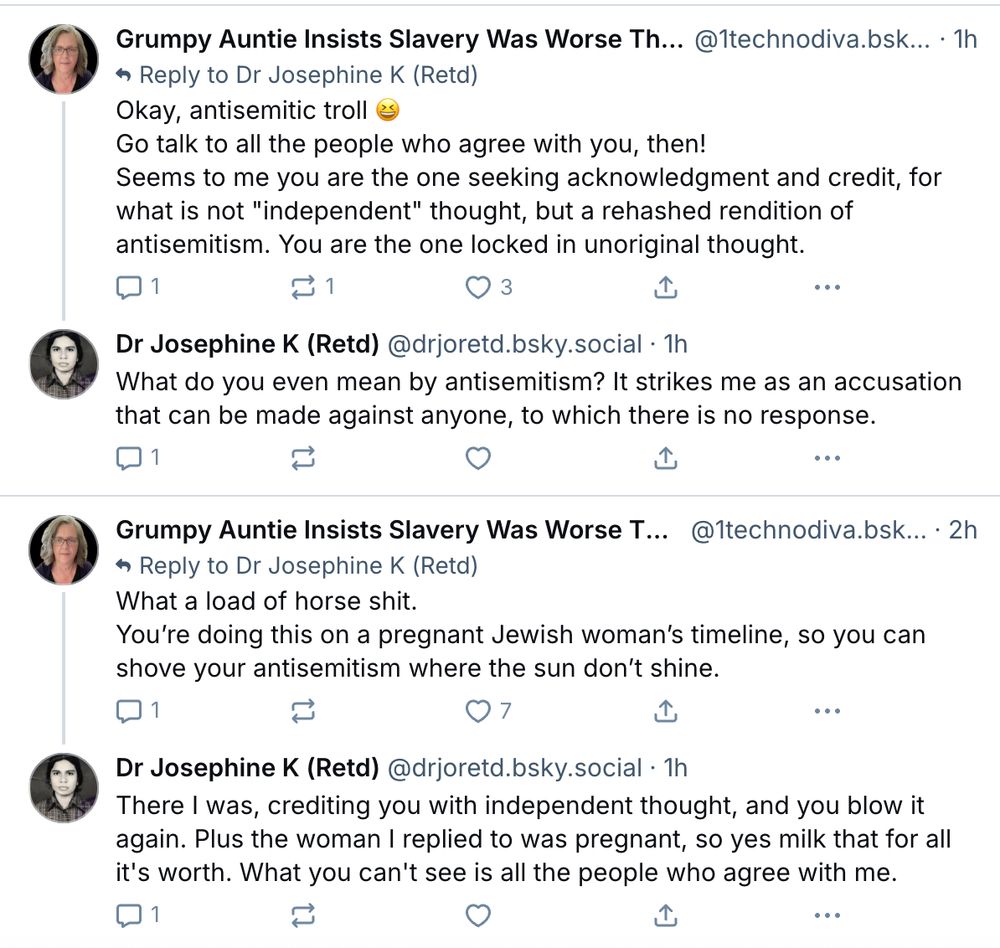Open the @drjoretd.bsky.social handle on top reply
This screenshot has width=1000, height=948.
(x=515, y=344)
